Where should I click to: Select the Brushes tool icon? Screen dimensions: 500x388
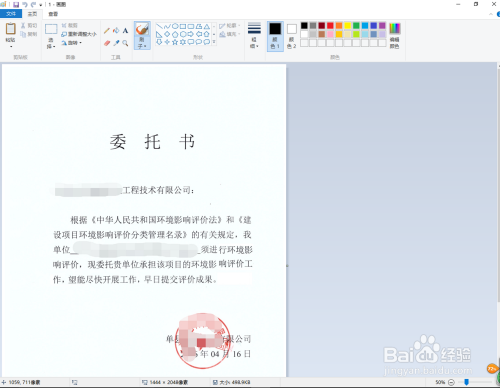click(x=142, y=29)
